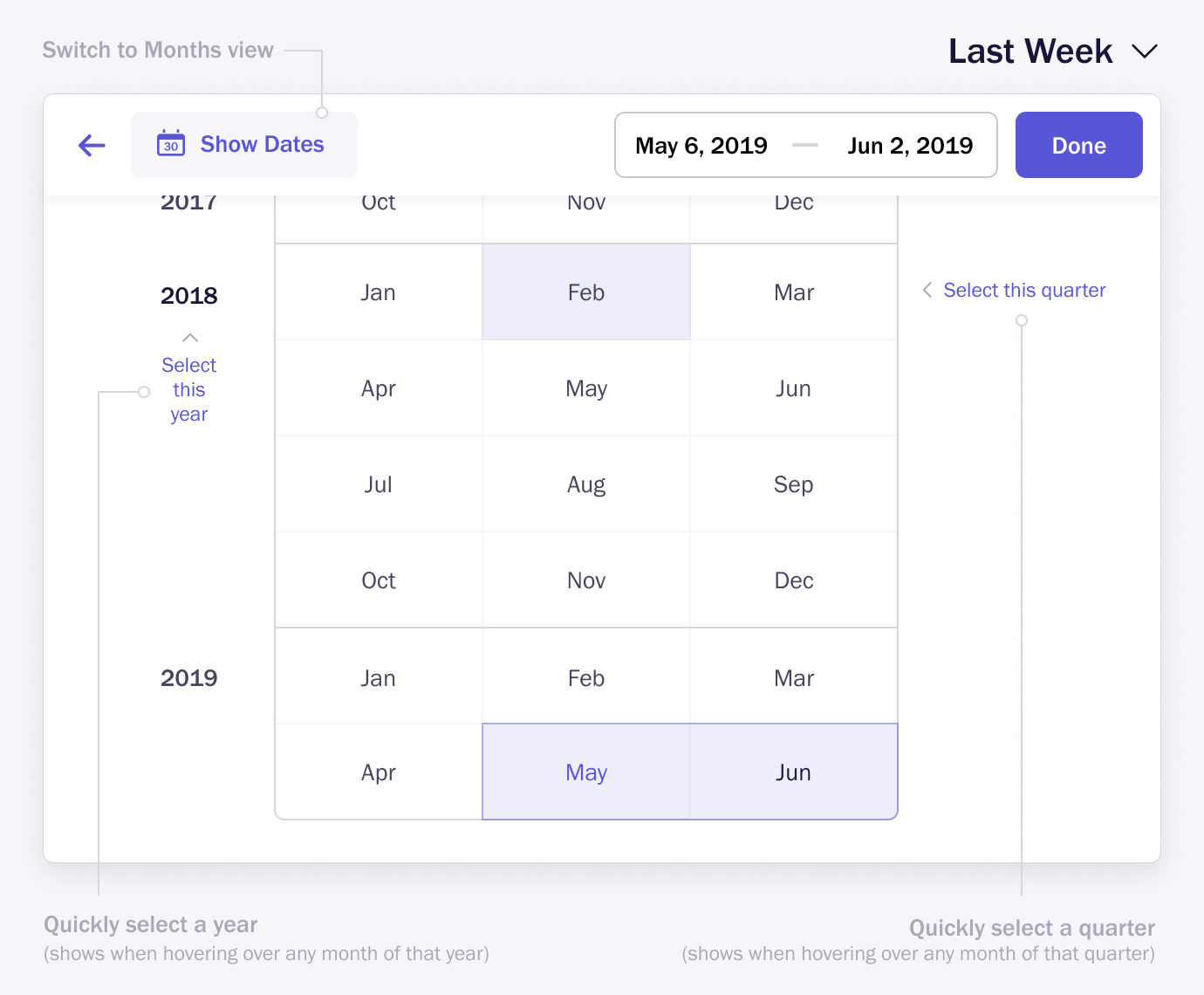The width and height of the screenshot is (1204, 995).
Task: Select Jun 2019 month cell
Action: pyautogui.click(x=794, y=772)
